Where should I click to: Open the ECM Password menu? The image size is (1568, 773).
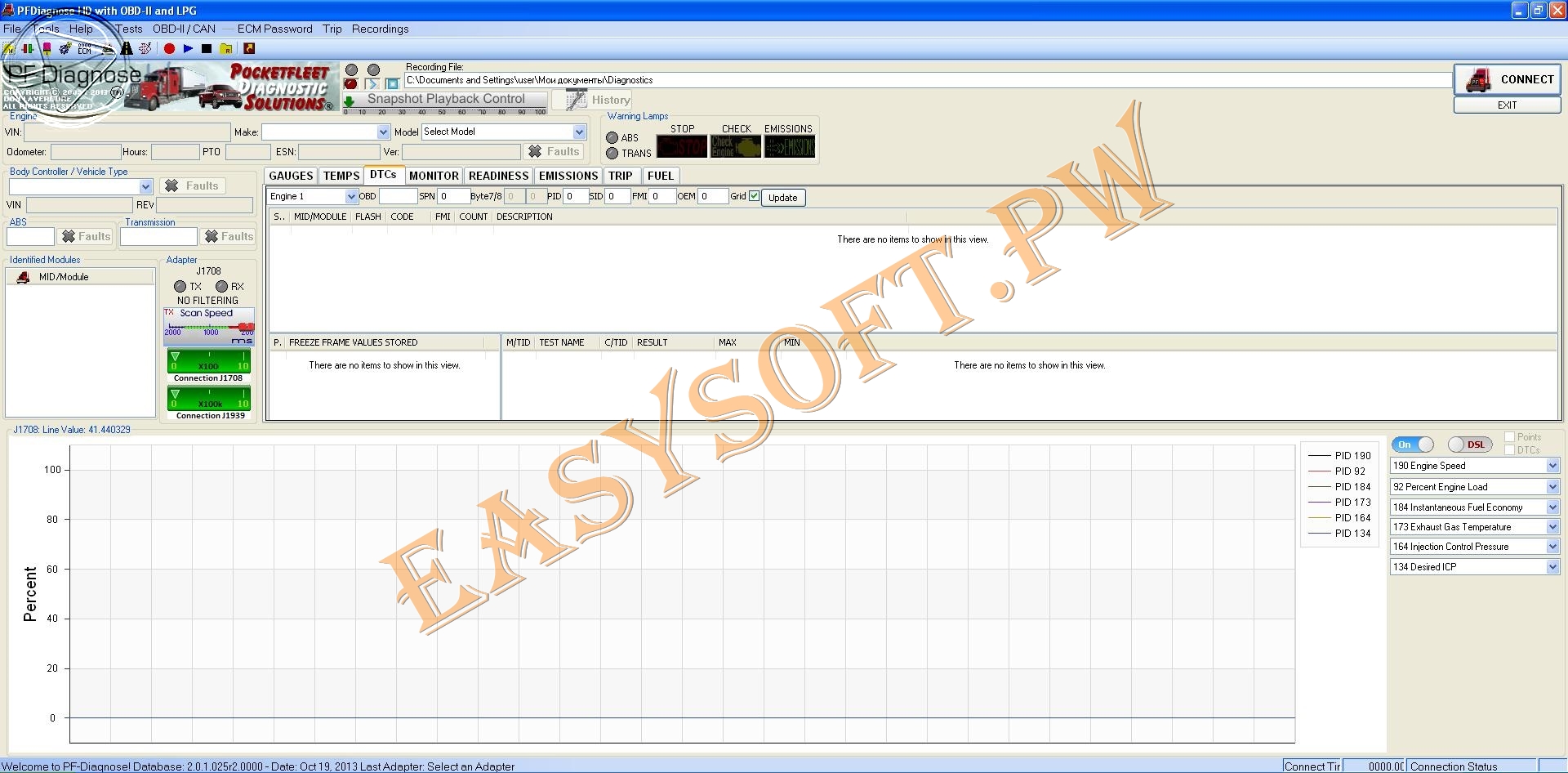pos(274,29)
